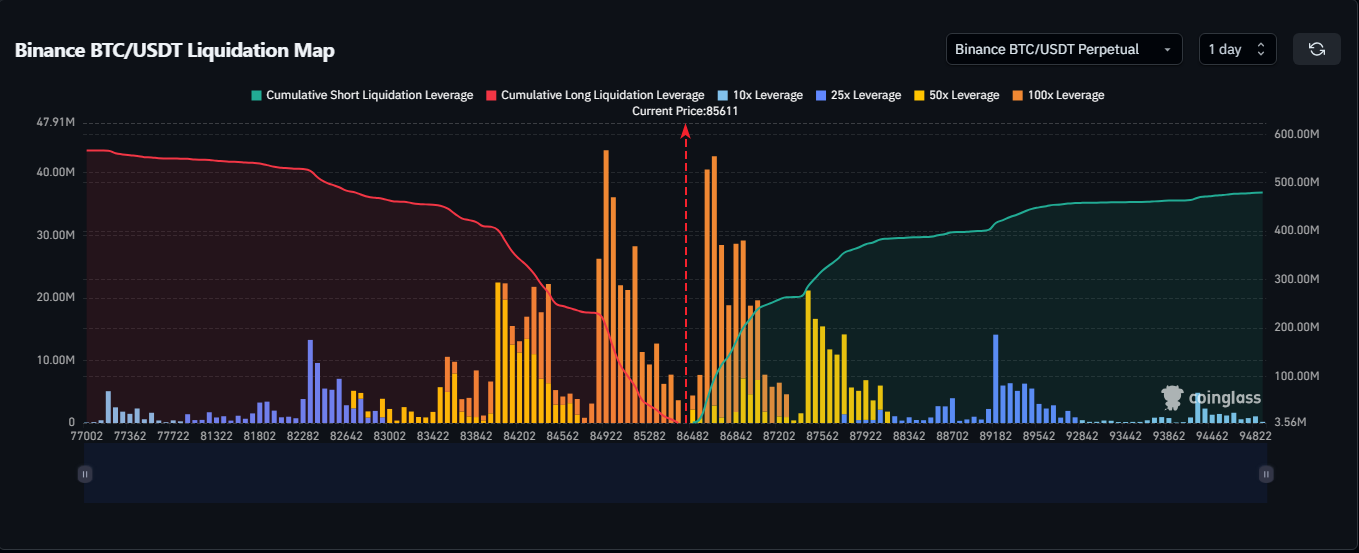Click the refresh icon button
This screenshot has height=553, width=1359.
[x=1317, y=49]
